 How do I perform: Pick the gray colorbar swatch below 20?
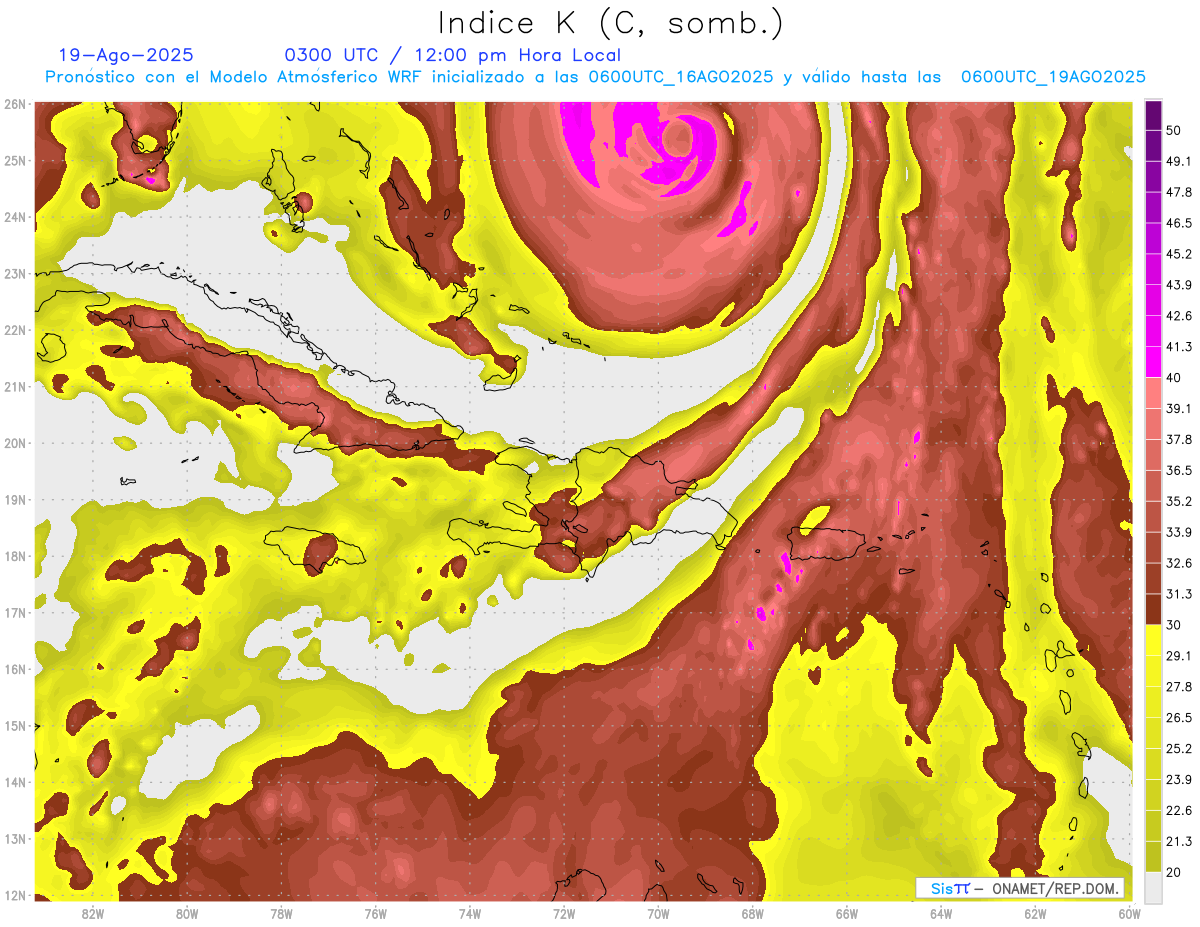coord(1153,887)
